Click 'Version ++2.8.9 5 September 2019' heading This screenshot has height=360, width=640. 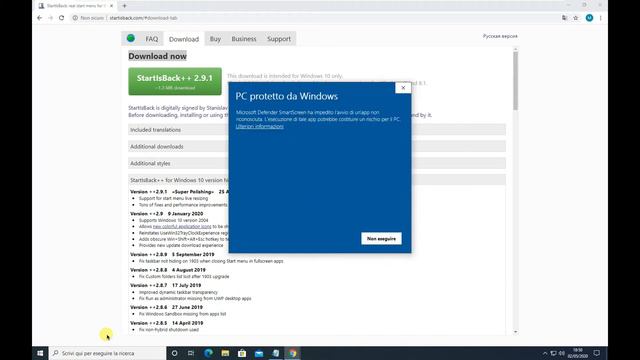[172, 254]
